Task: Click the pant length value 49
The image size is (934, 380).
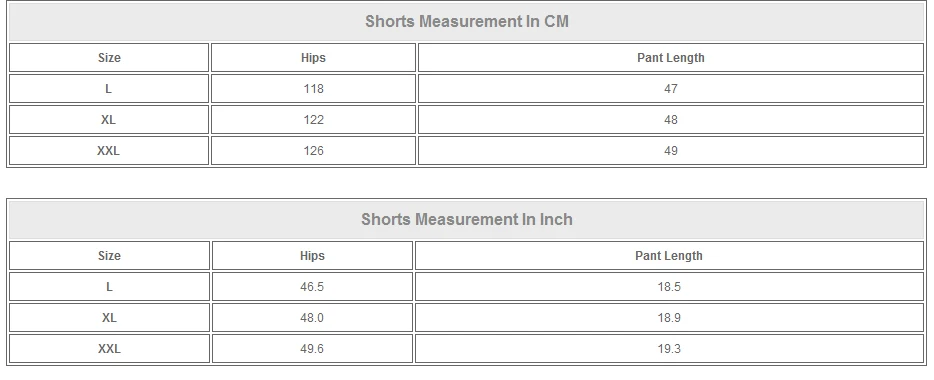Action: click(x=671, y=151)
